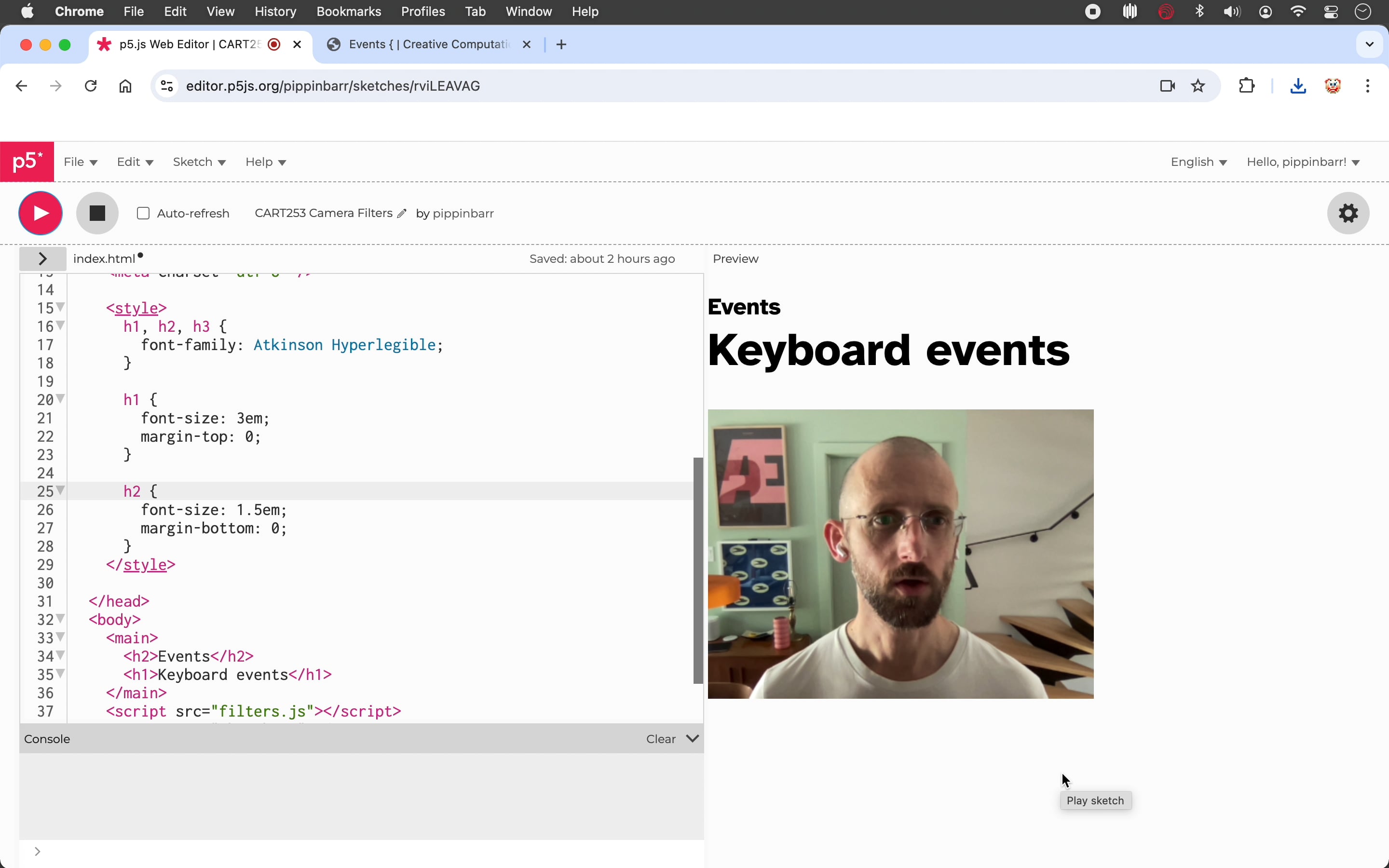This screenshot has height=868, width=1389.
Task: Bookmark the page with the star icon
Action: [x=1198, y=85]
